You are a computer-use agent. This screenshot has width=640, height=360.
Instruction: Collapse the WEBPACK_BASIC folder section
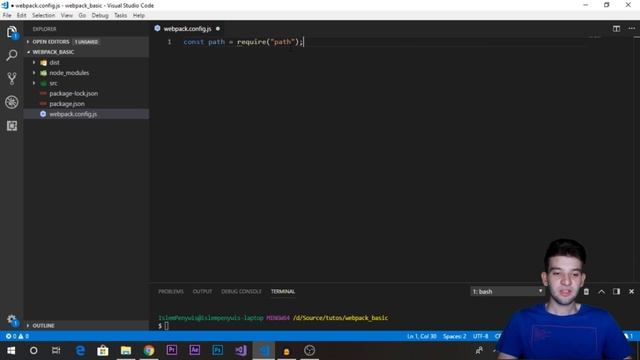coord(53,52)
